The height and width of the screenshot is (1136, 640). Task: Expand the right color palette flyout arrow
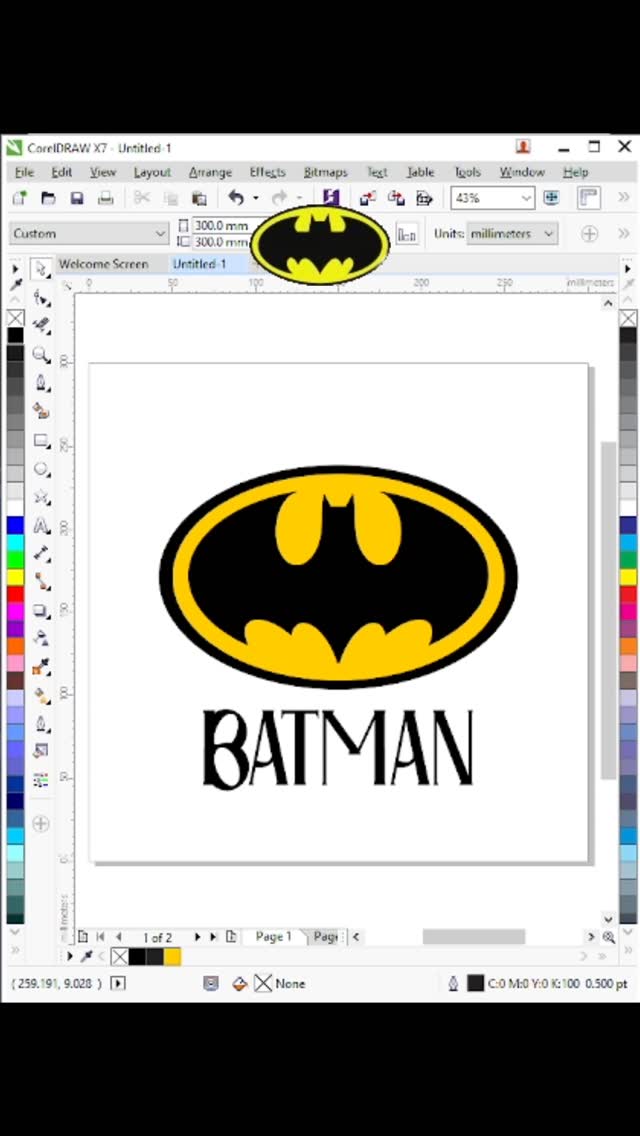[x=628, y=269]
